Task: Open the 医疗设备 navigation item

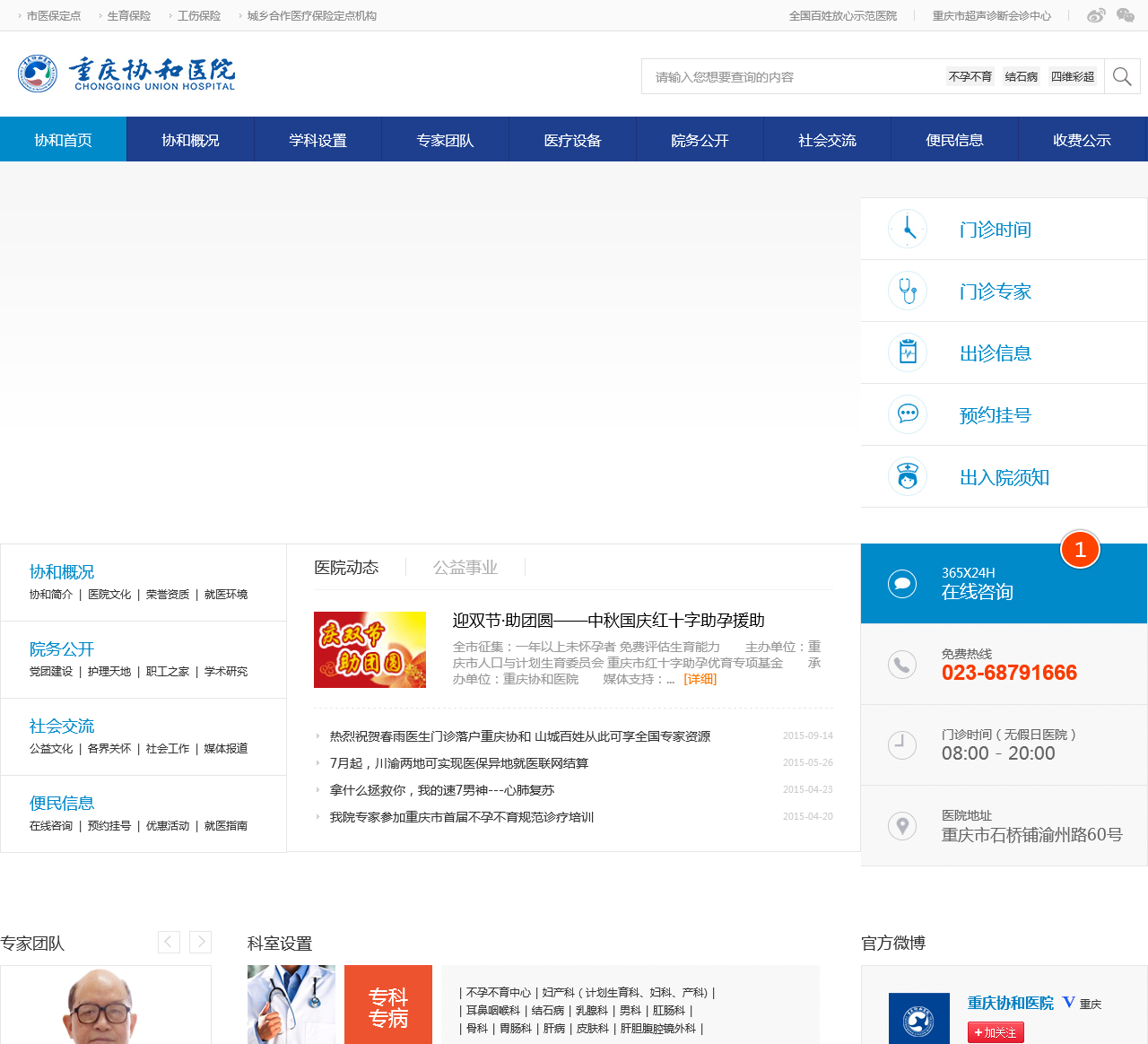Action: click(572, 140)
